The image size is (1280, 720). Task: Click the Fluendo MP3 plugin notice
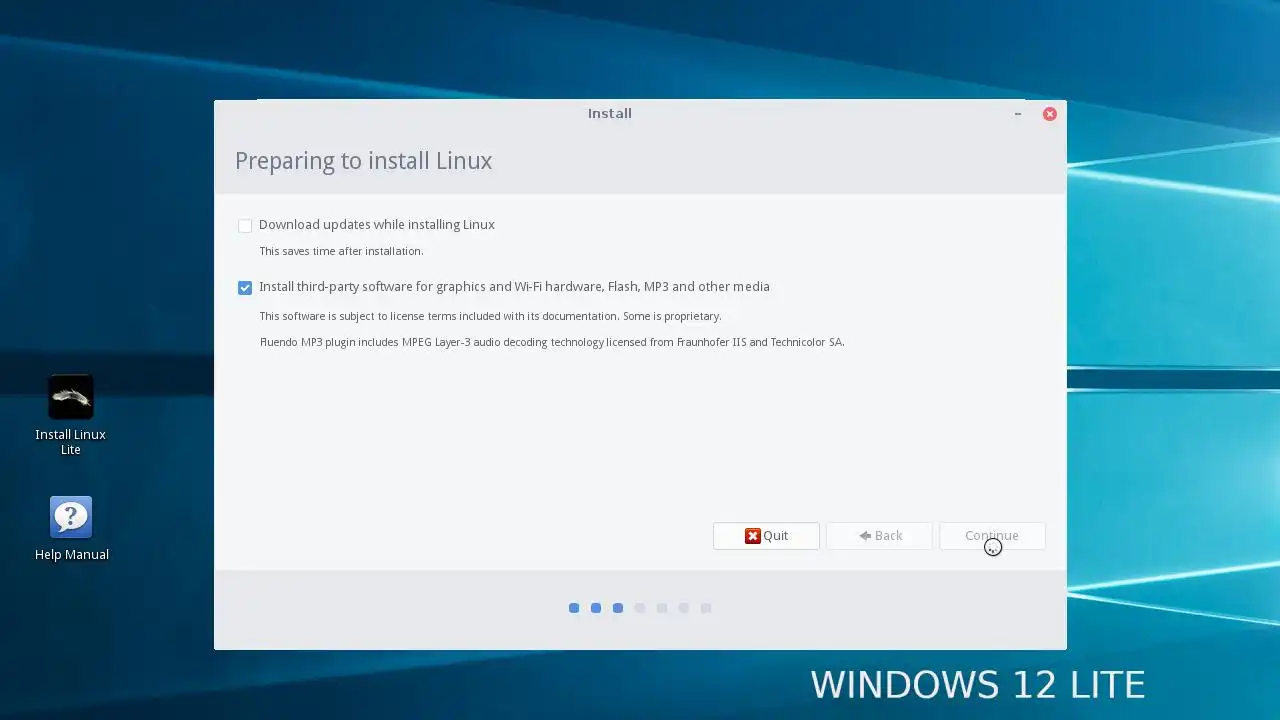point(552,342)
